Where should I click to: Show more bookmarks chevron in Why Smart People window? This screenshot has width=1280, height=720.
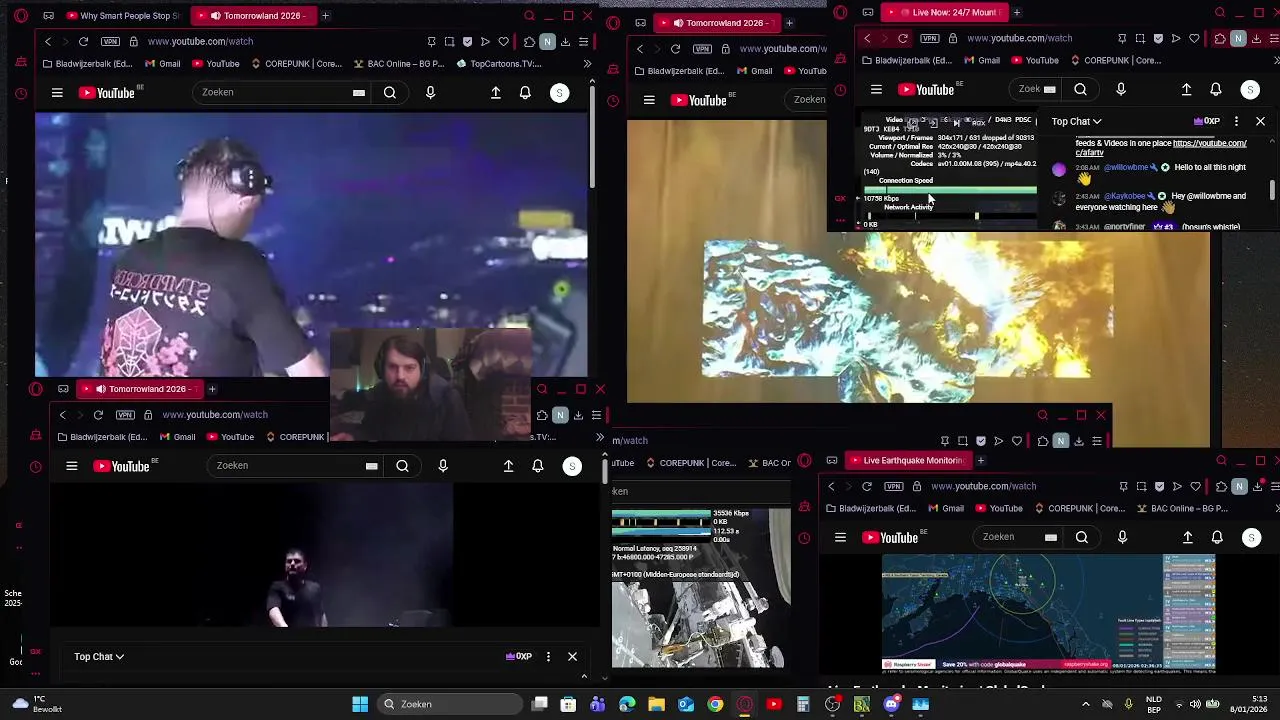[x=587, y=64]
